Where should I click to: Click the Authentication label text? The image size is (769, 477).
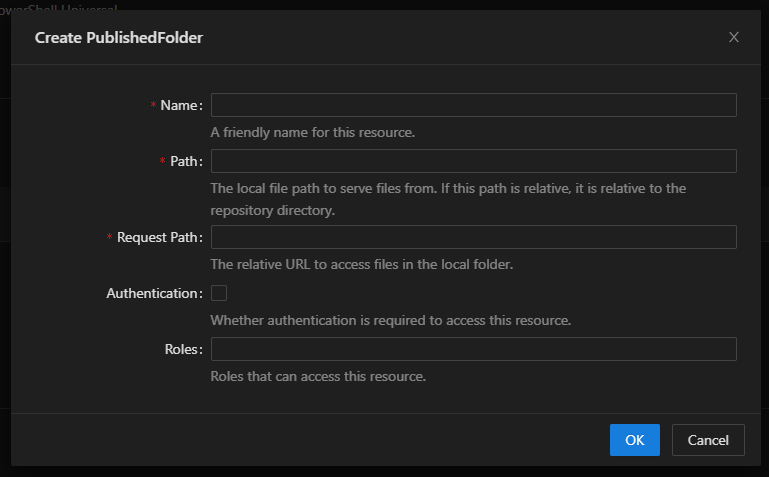(x=153, y=294)
